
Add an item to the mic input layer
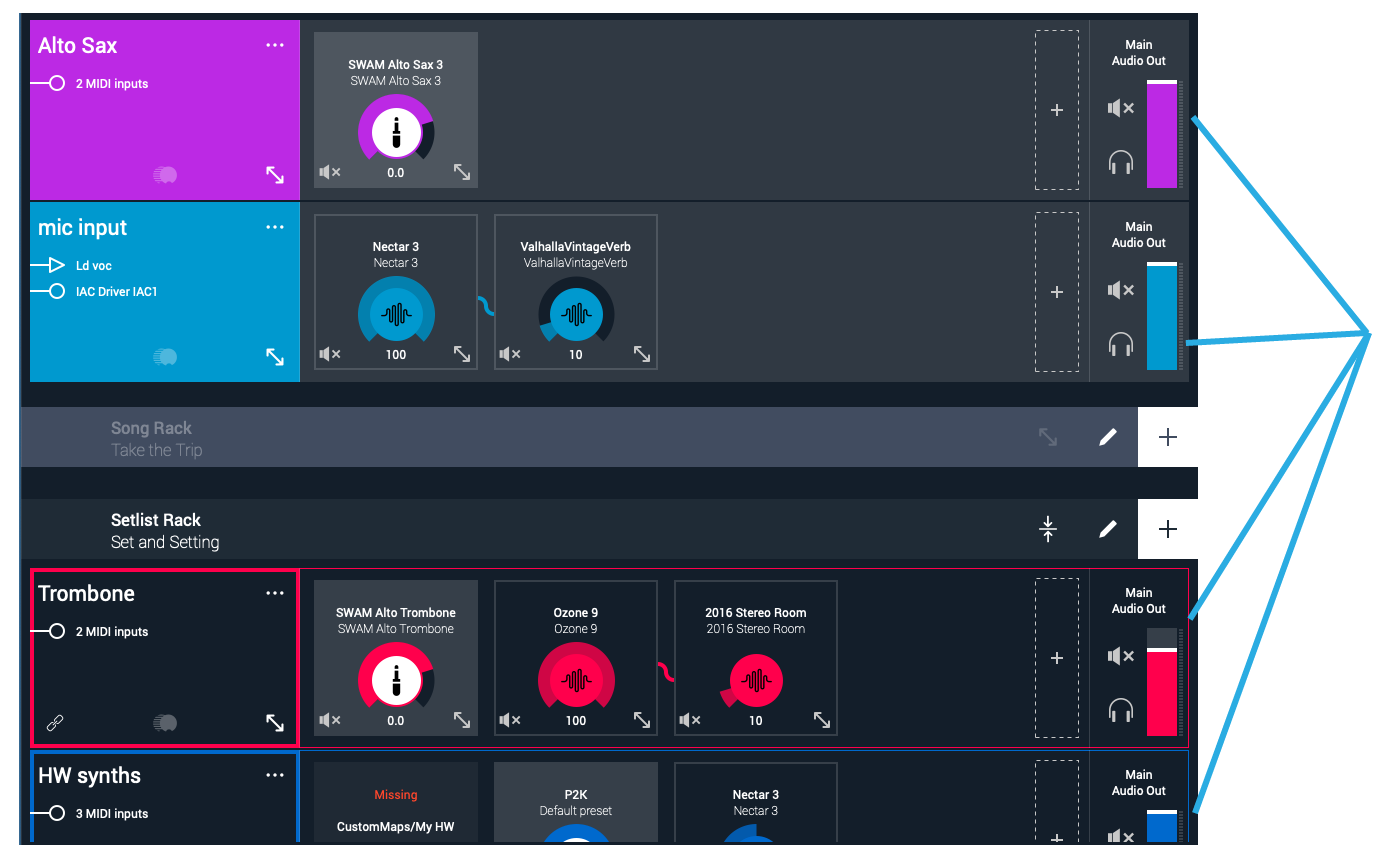[1057, 292]
